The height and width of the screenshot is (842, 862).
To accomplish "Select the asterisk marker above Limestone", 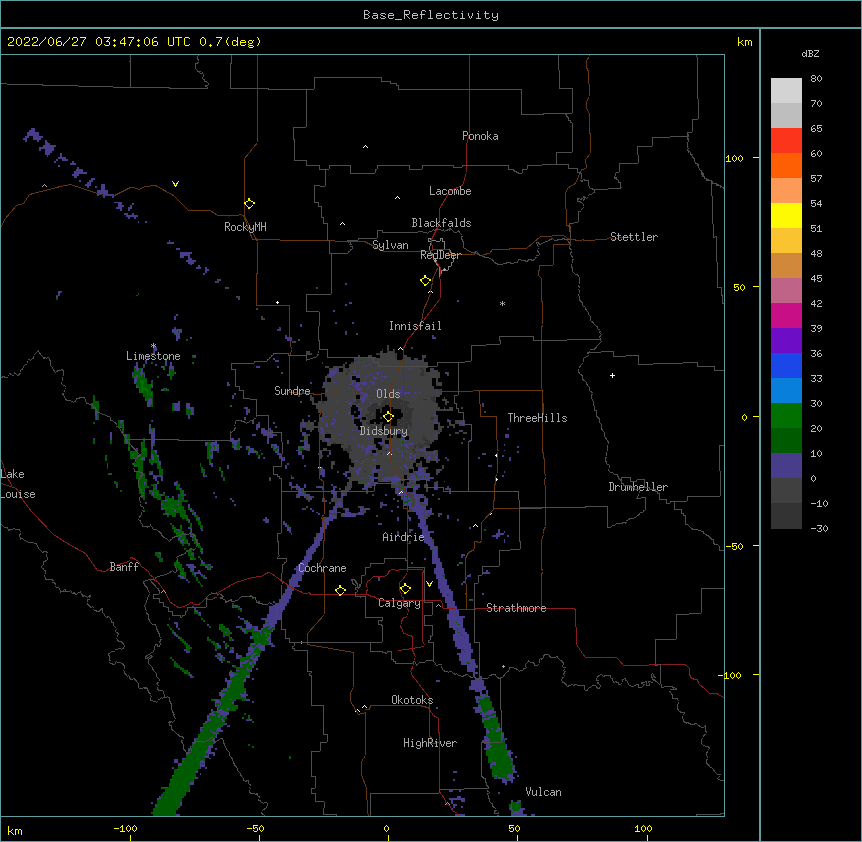I will (154, 346).
